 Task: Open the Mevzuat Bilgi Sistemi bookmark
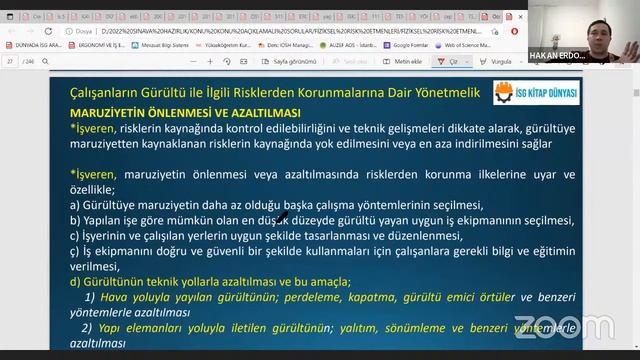(160, 45)
